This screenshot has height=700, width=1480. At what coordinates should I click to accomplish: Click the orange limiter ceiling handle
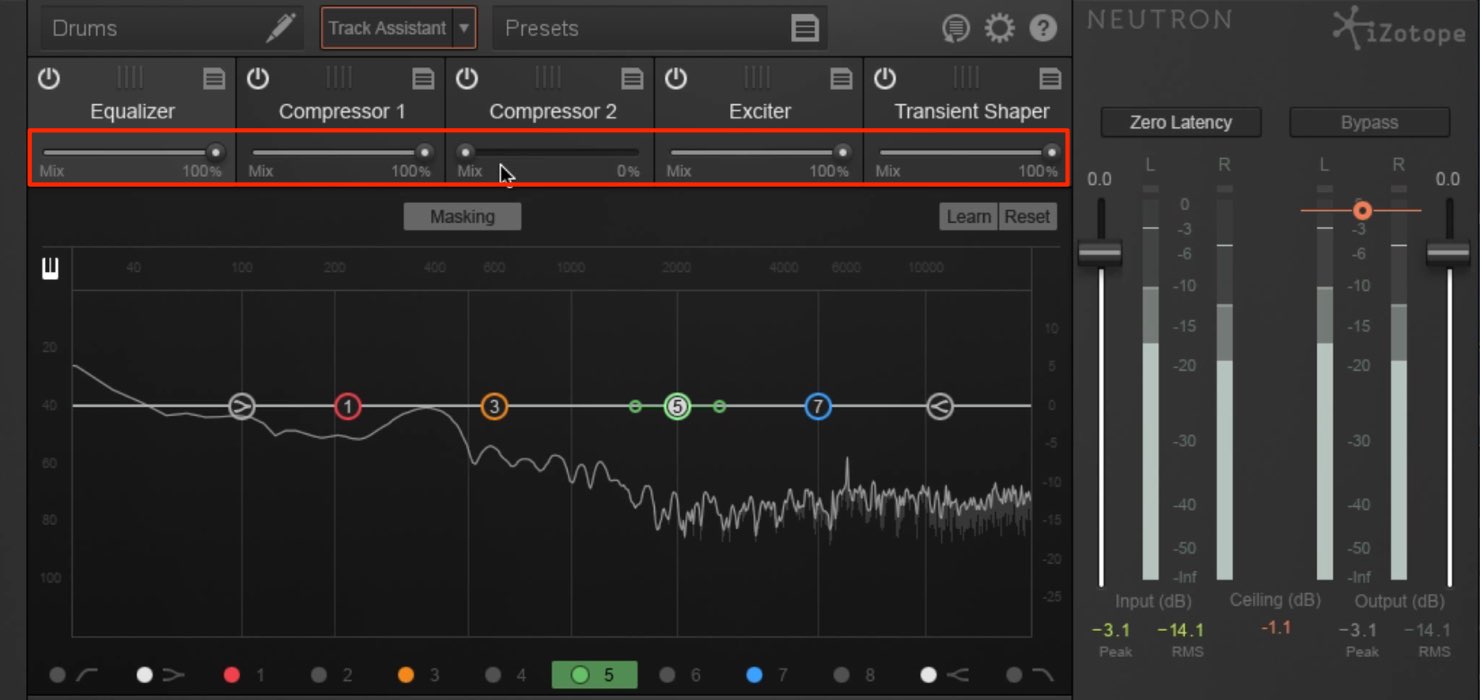pyautogui.click(x=1362, y=211)
